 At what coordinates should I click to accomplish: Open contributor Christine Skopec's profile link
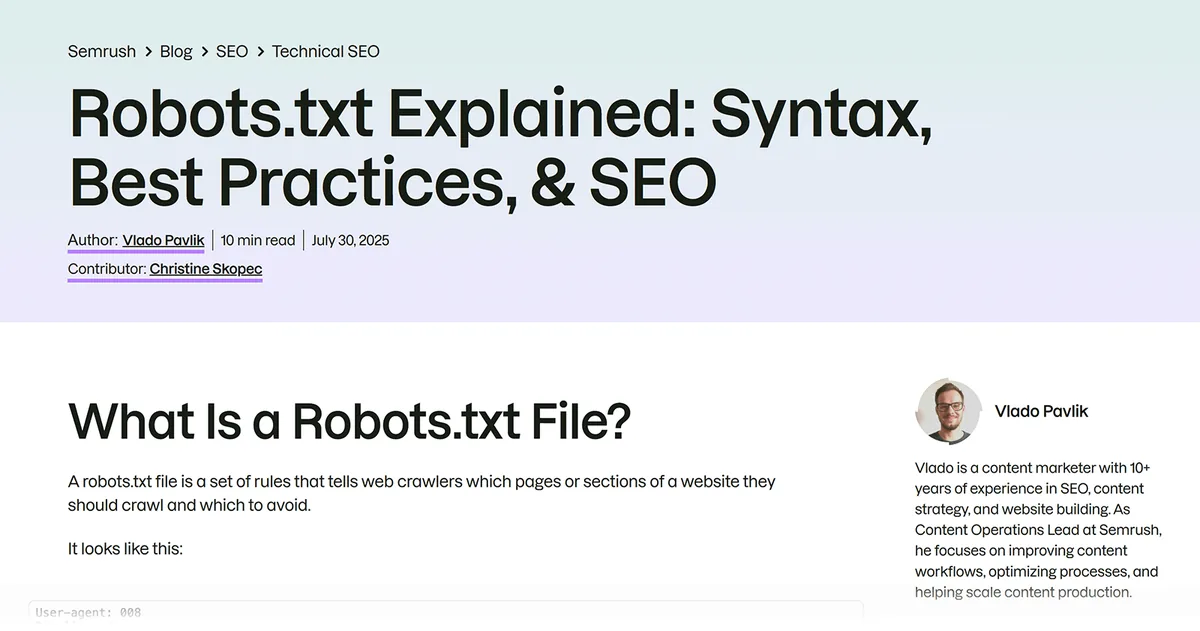click(206, 269)
